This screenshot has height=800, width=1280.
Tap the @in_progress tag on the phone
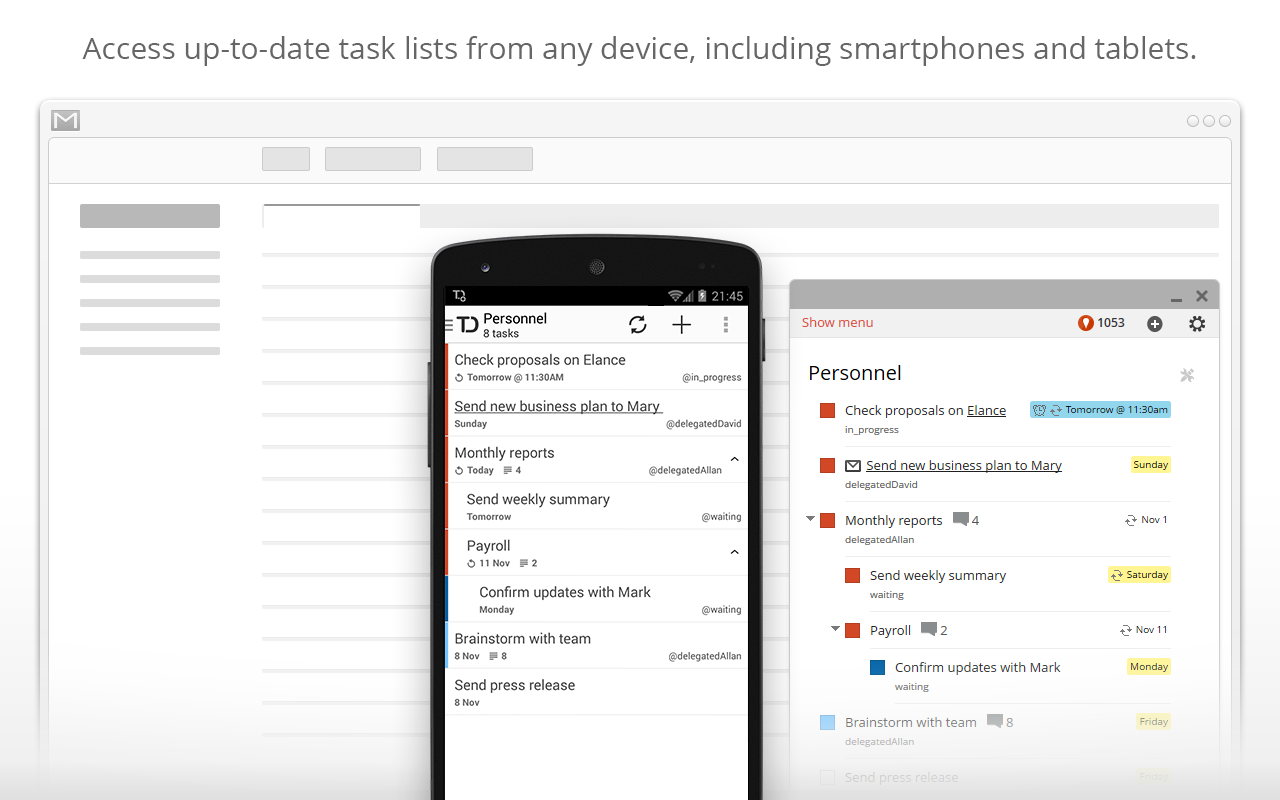pyautogui.click(x=712, y=378)
